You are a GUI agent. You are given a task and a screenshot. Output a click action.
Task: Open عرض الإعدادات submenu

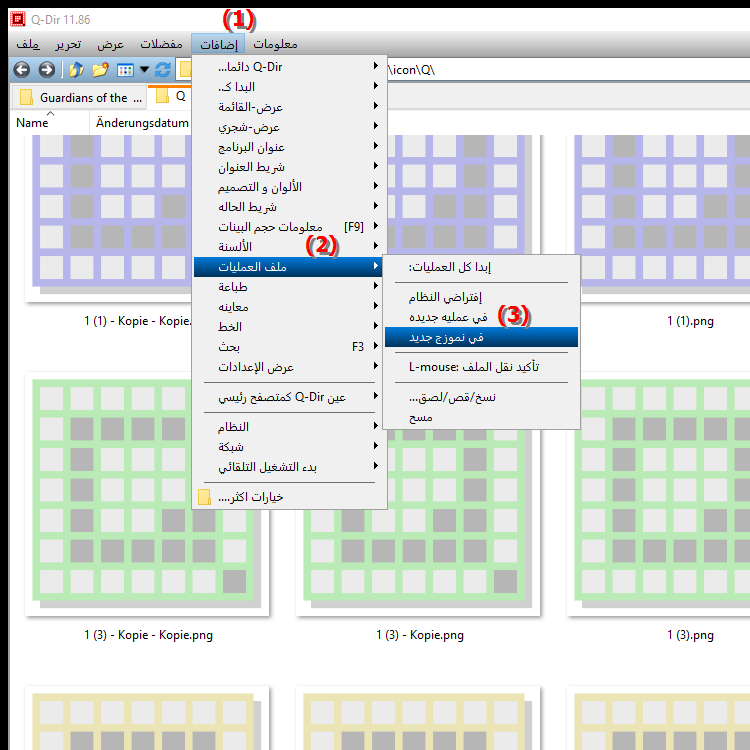click(289, 367)
